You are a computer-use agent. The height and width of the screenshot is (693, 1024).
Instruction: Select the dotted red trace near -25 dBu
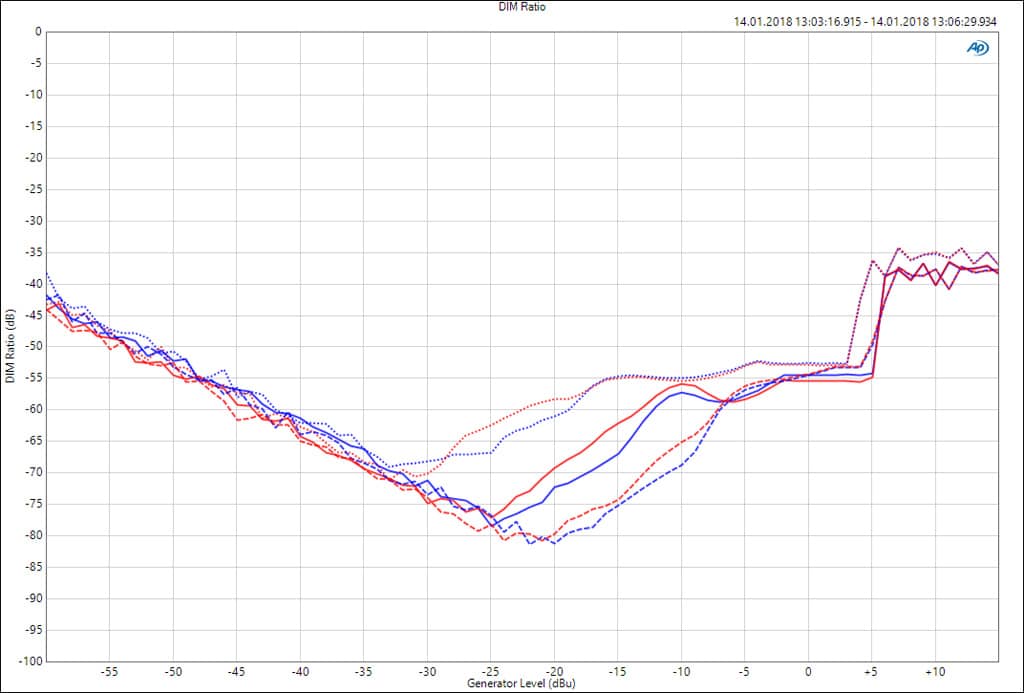pyautogui.click(x=491, y=423)
